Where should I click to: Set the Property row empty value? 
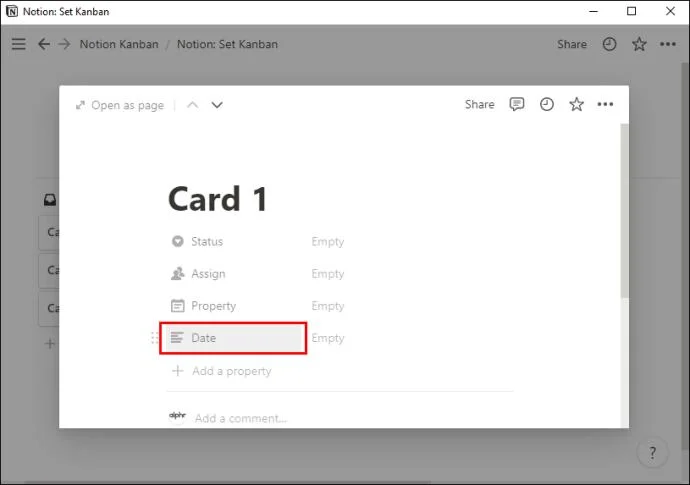tap(328, 306)
